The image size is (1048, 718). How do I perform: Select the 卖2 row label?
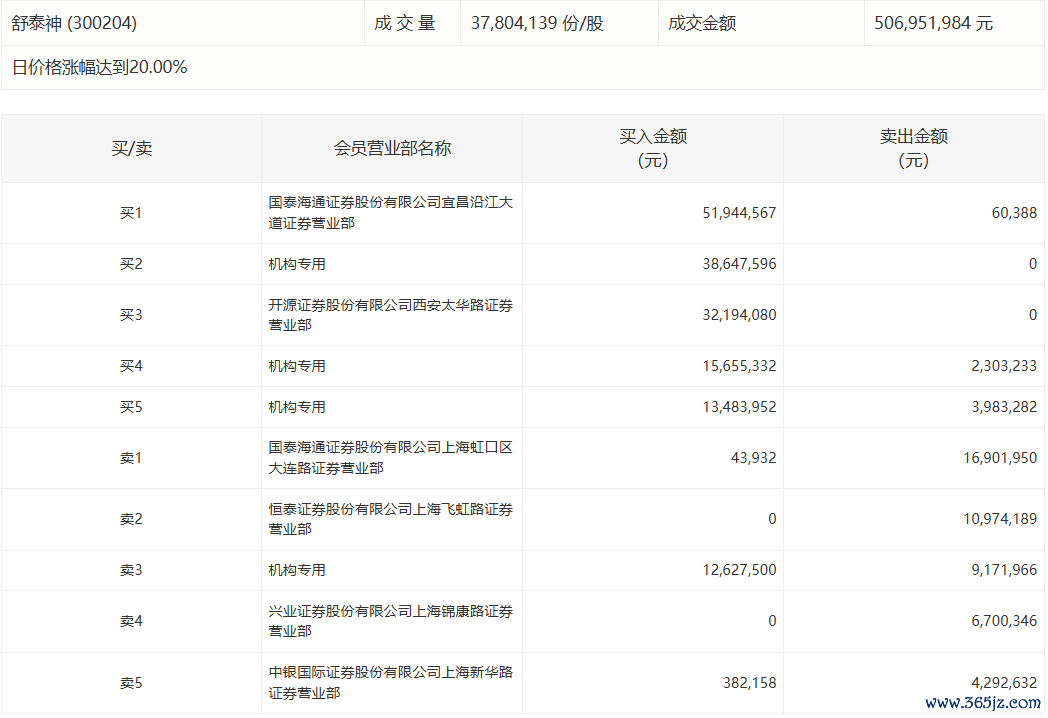pyautogui.click(x=131, y=519)
